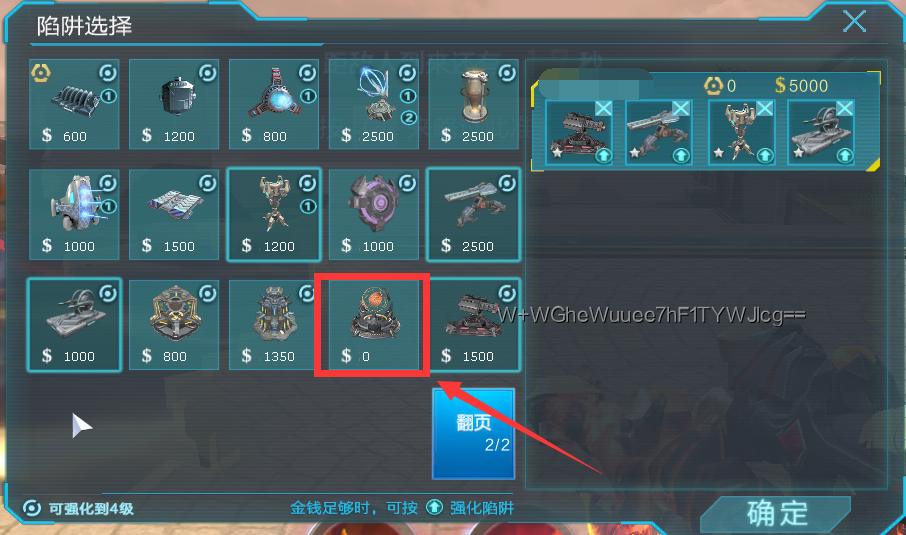Select the crystal prism trap costing $2500

373,105
